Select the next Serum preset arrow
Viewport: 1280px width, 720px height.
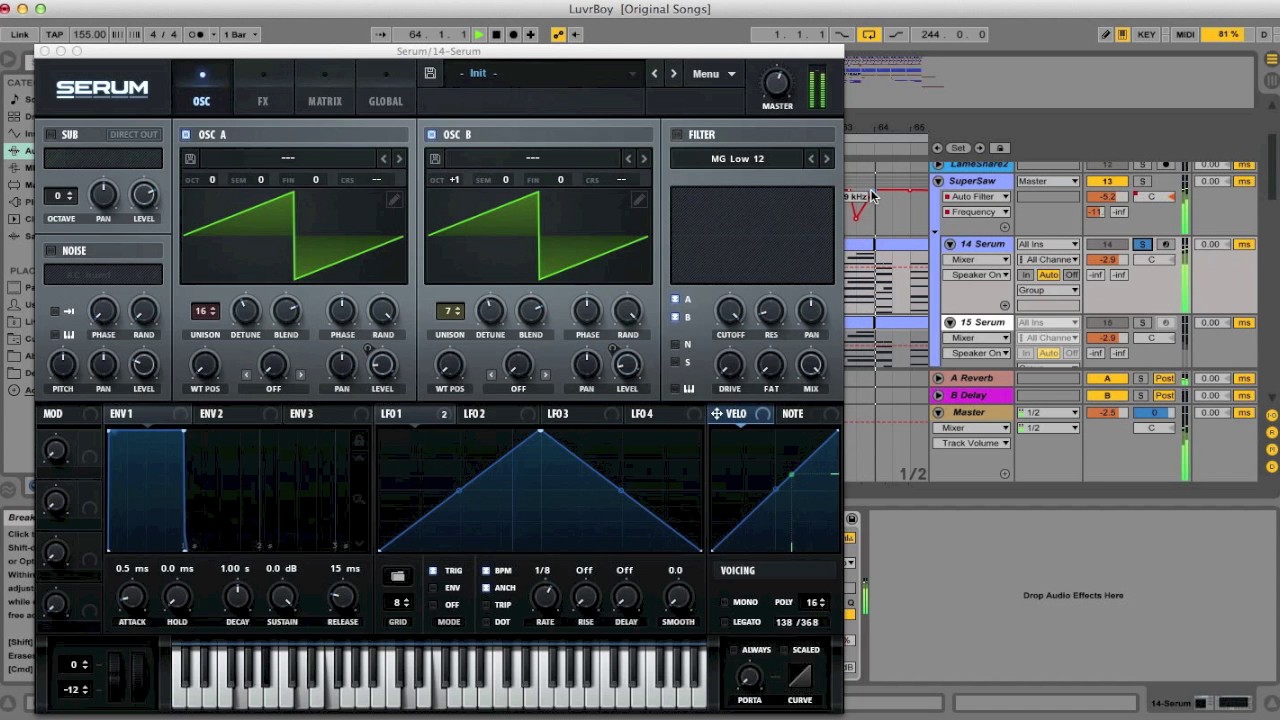click(673, 73)
